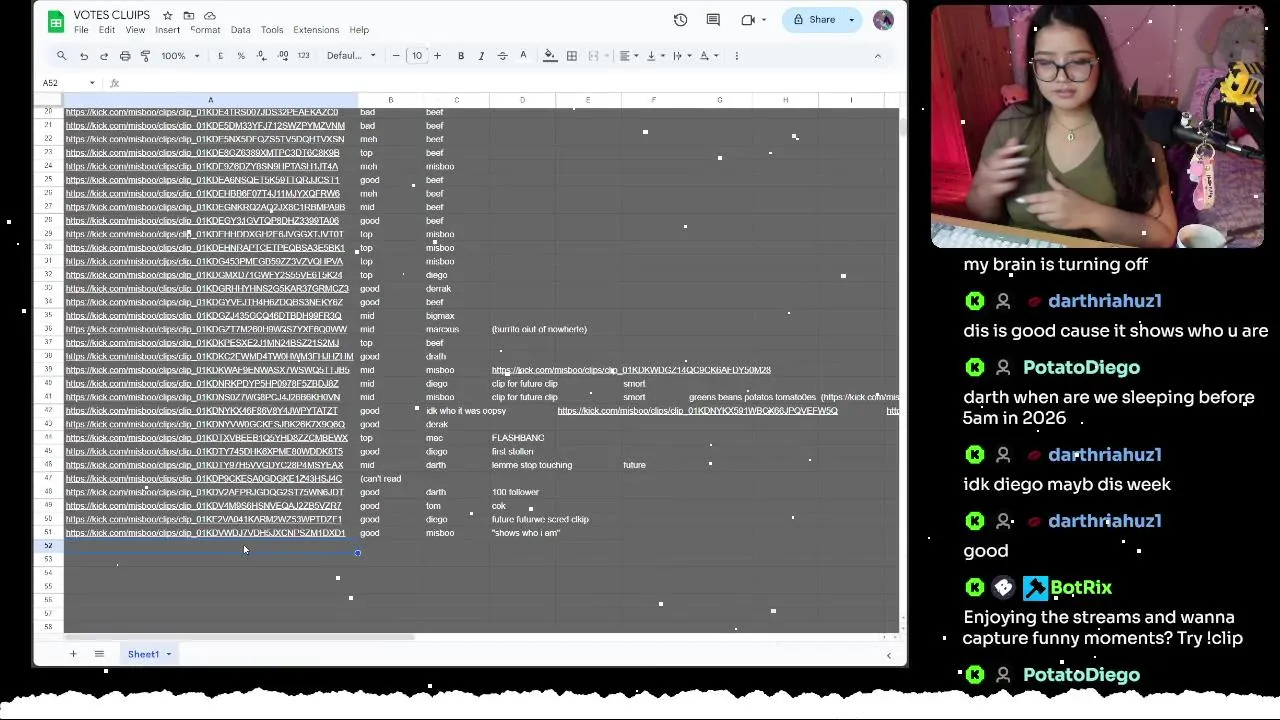Start a Meet call camera icon
1280x720 pixels.
coord(748,20)
